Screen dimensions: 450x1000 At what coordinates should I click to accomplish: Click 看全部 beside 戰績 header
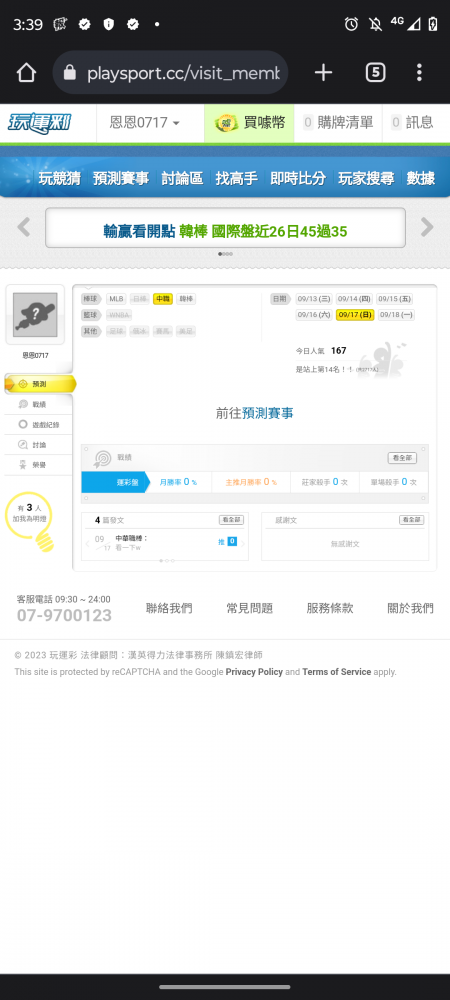tap(402, 458)
